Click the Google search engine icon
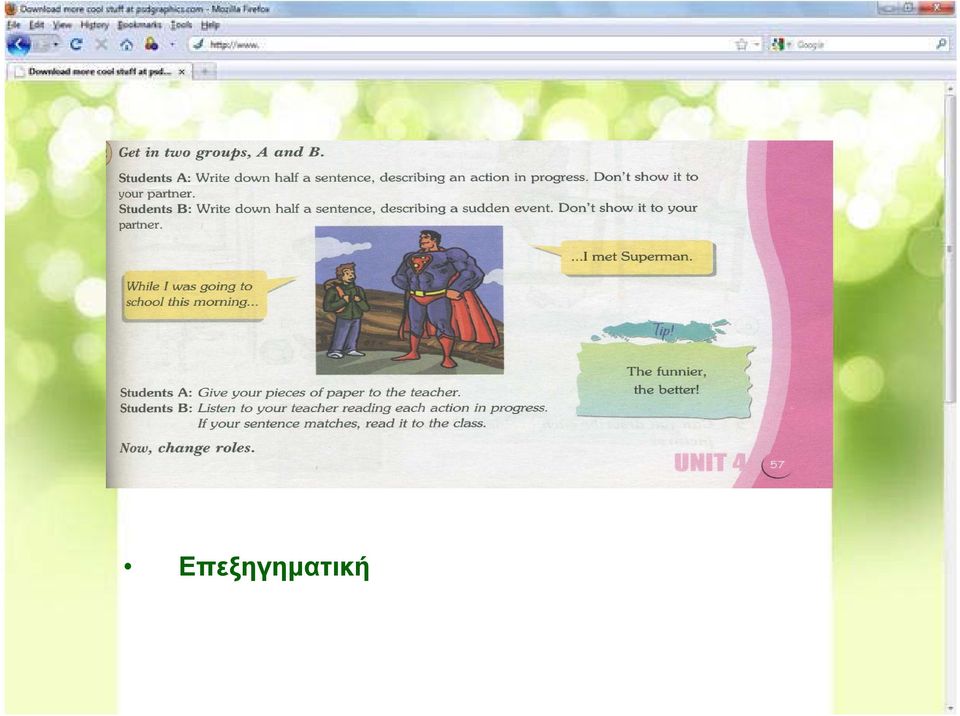This screenshot has height=716, width=960. [777, 45]
